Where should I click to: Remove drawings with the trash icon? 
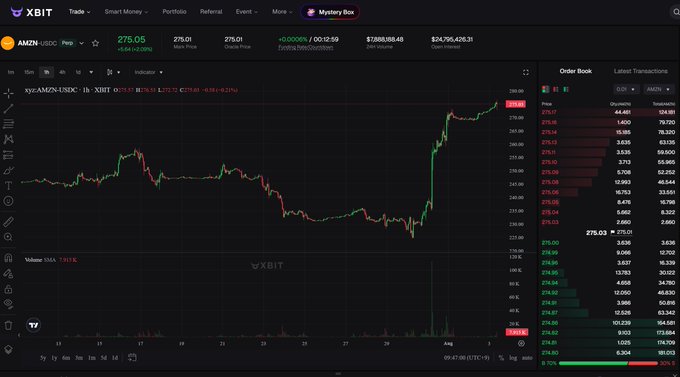(x=8, y=325)
